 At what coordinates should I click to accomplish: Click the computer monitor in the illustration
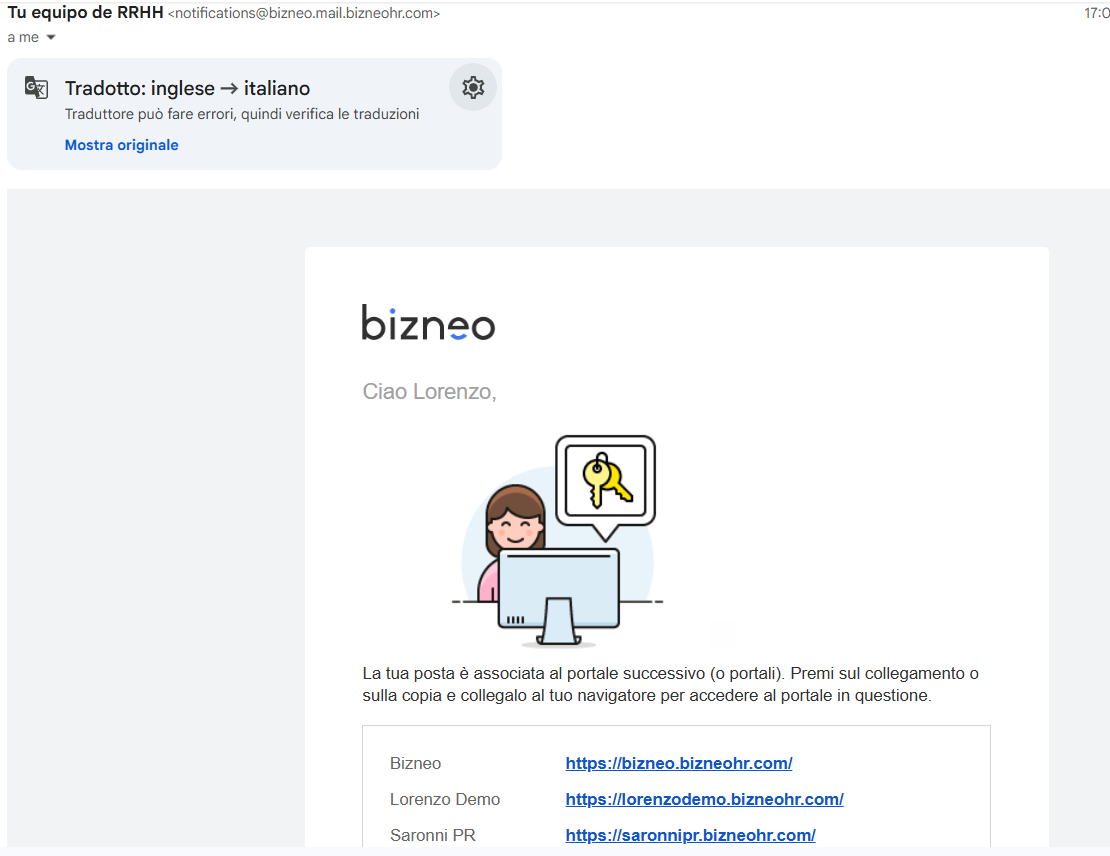click(x=558, y=591)
